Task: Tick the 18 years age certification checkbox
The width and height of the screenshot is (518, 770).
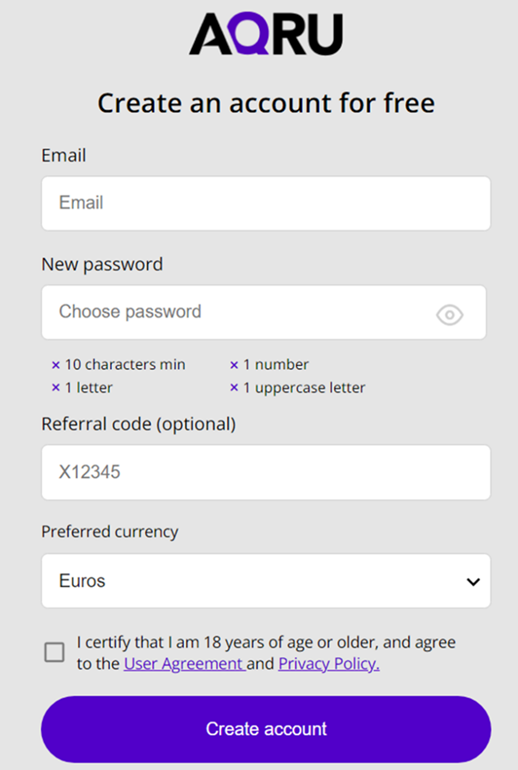Action: tap(54, 652)
